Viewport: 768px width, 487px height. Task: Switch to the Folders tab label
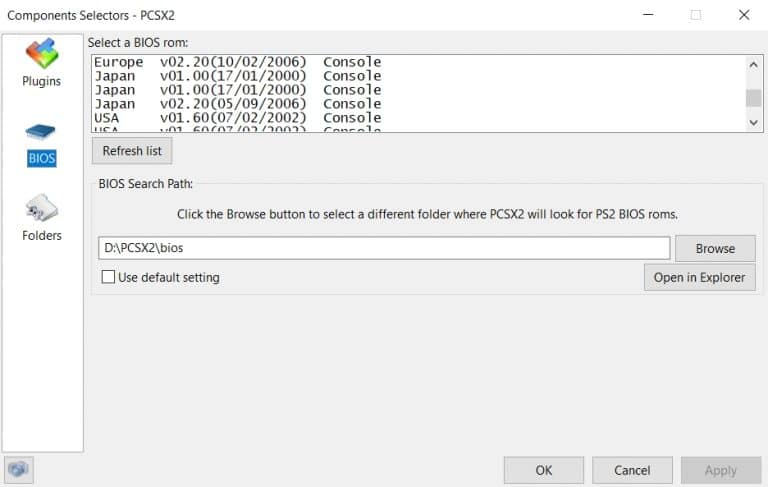tap(42, 236)
